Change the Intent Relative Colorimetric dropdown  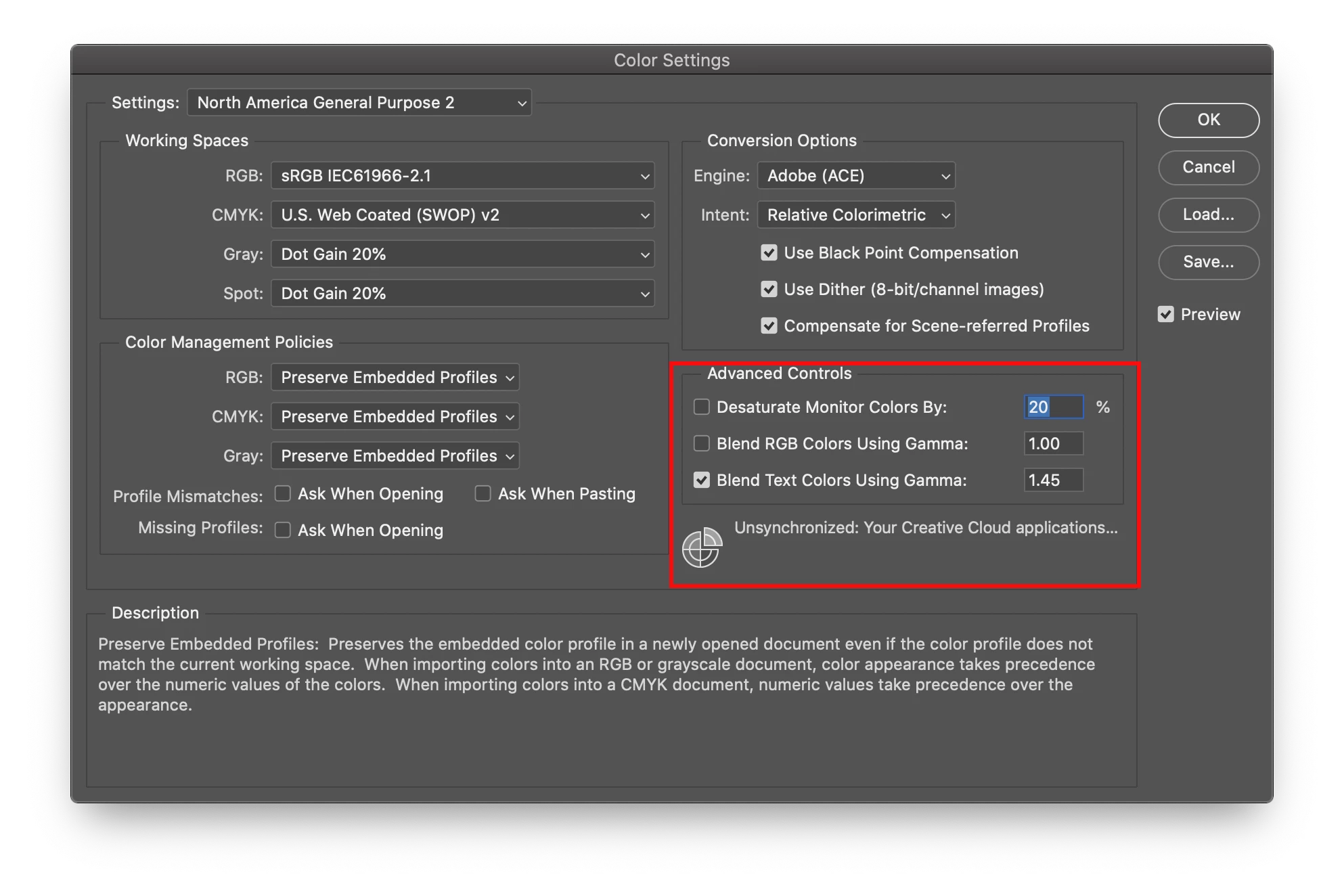pyautogui.click(x=856, y=215)
